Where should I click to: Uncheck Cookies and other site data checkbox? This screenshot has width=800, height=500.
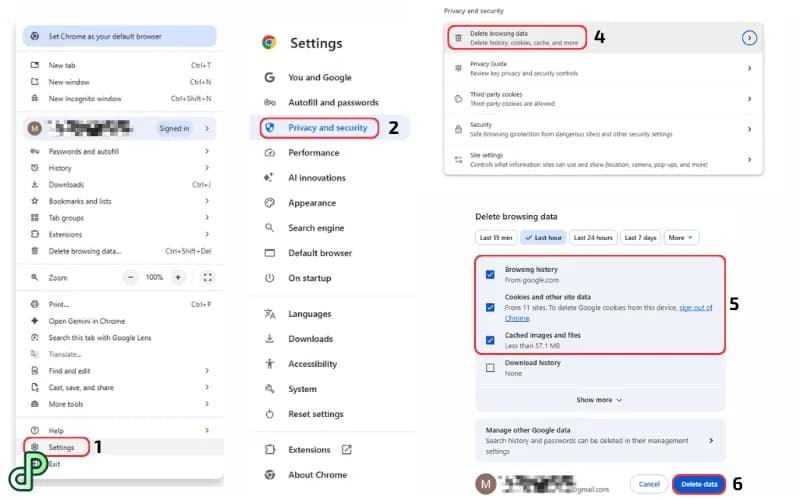coord(490,307)
